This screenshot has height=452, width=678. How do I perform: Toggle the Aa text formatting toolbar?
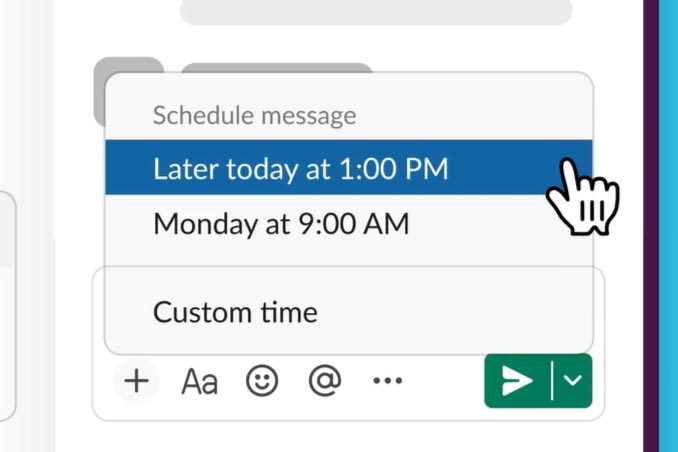(x=199, y=382)
